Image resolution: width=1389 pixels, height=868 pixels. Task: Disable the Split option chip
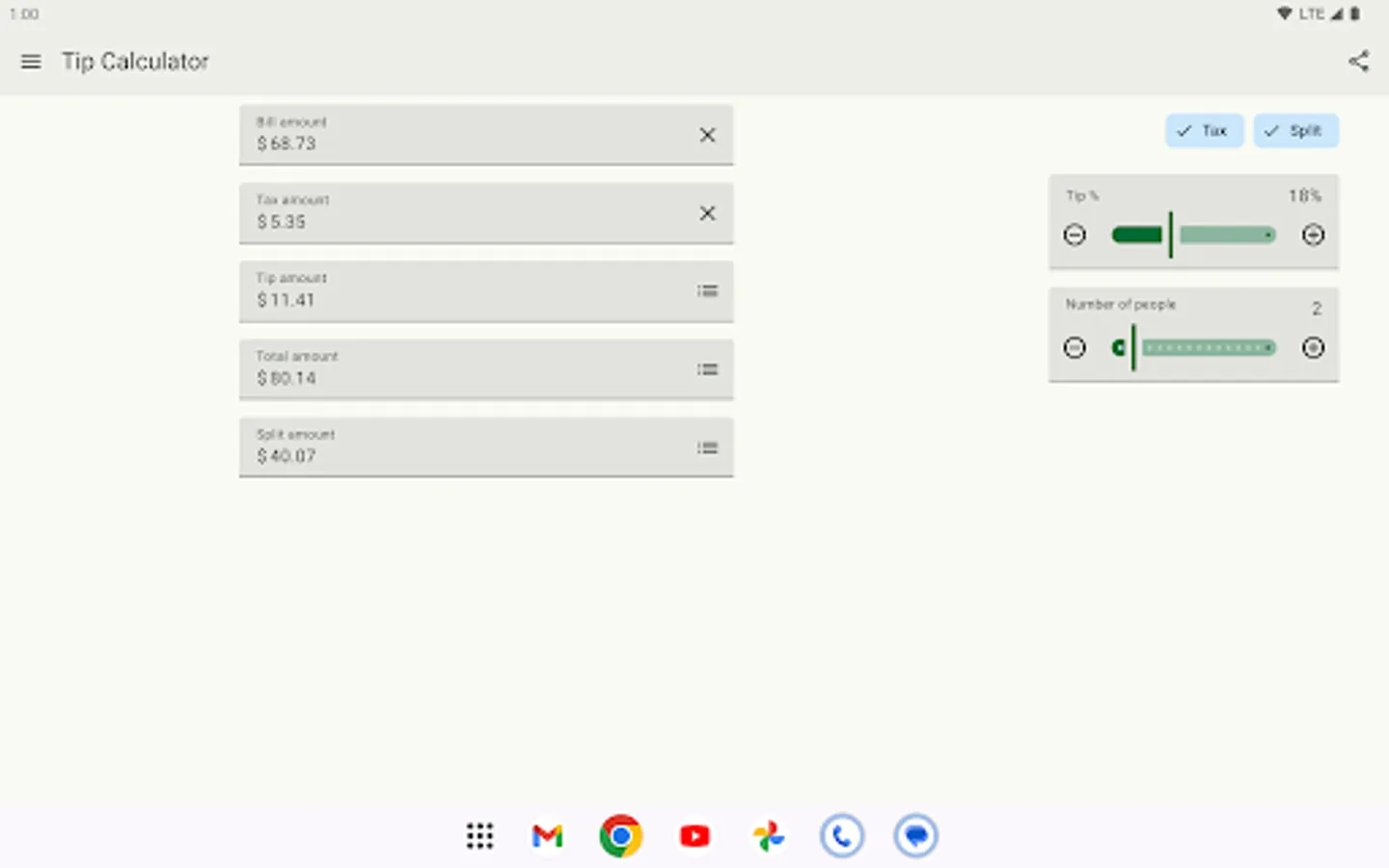click(x=1295, y=130)
